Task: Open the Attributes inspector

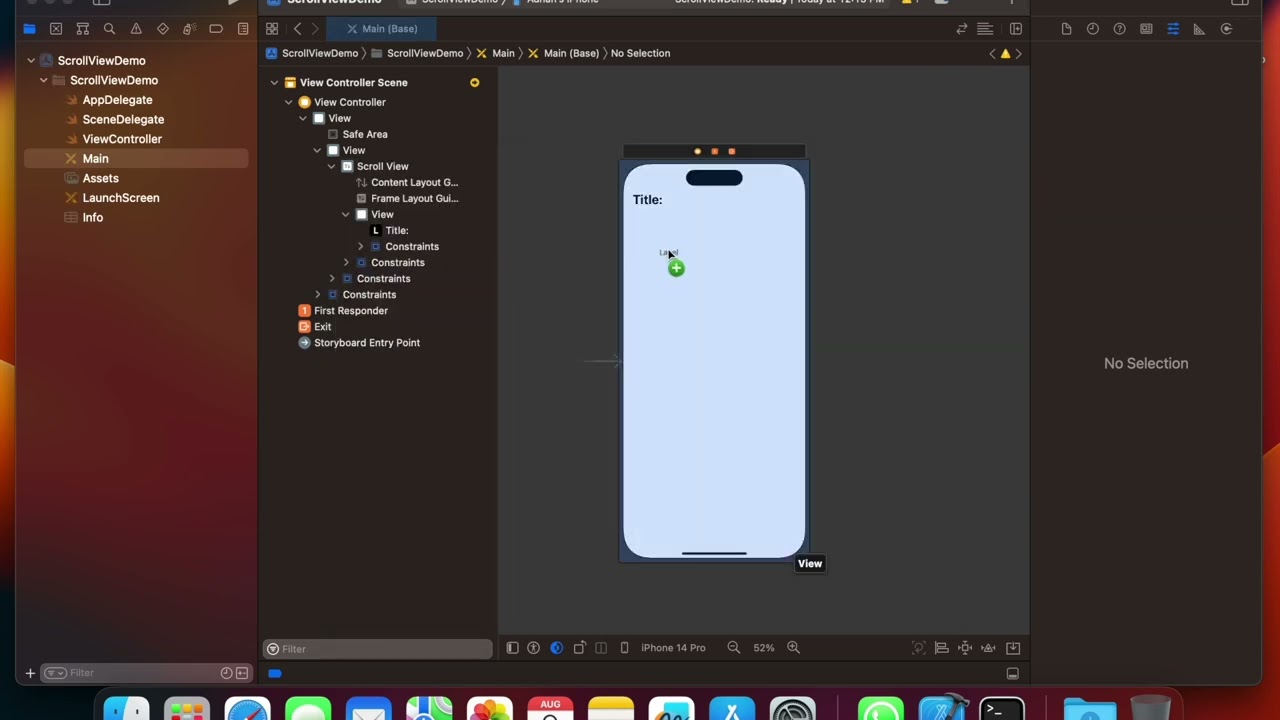Action: tap(1173, 29)
